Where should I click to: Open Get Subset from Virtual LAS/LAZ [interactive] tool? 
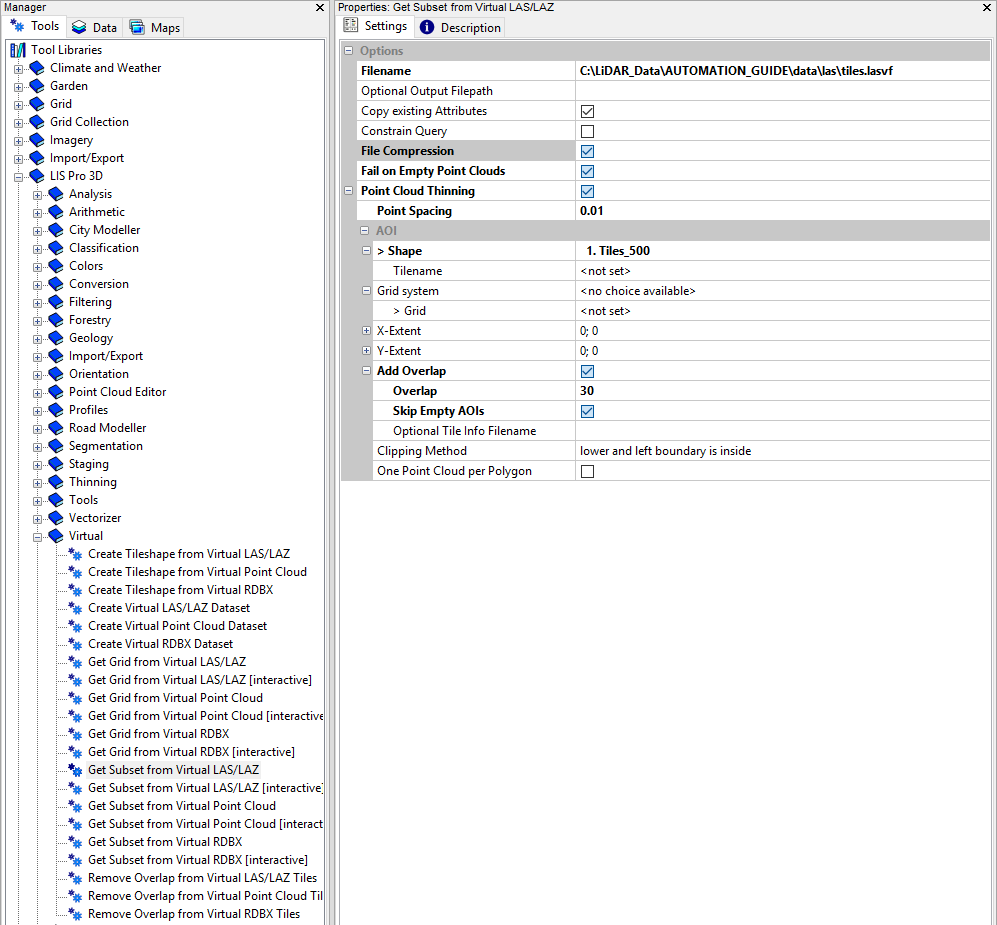point(205,788)
